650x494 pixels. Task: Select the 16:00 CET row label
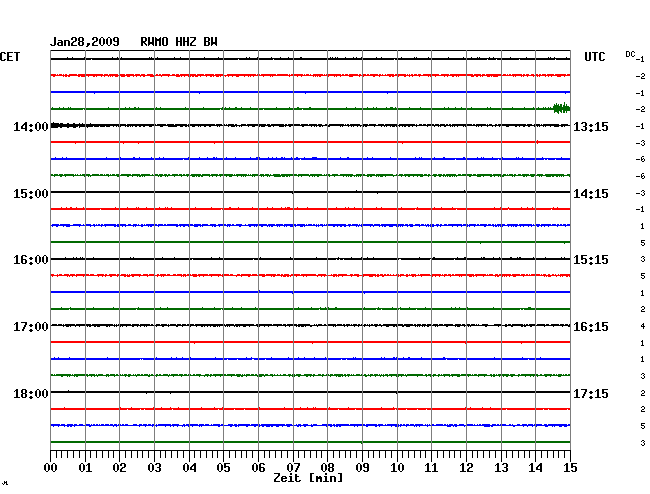pyautogui.click(x=31, y=260)
